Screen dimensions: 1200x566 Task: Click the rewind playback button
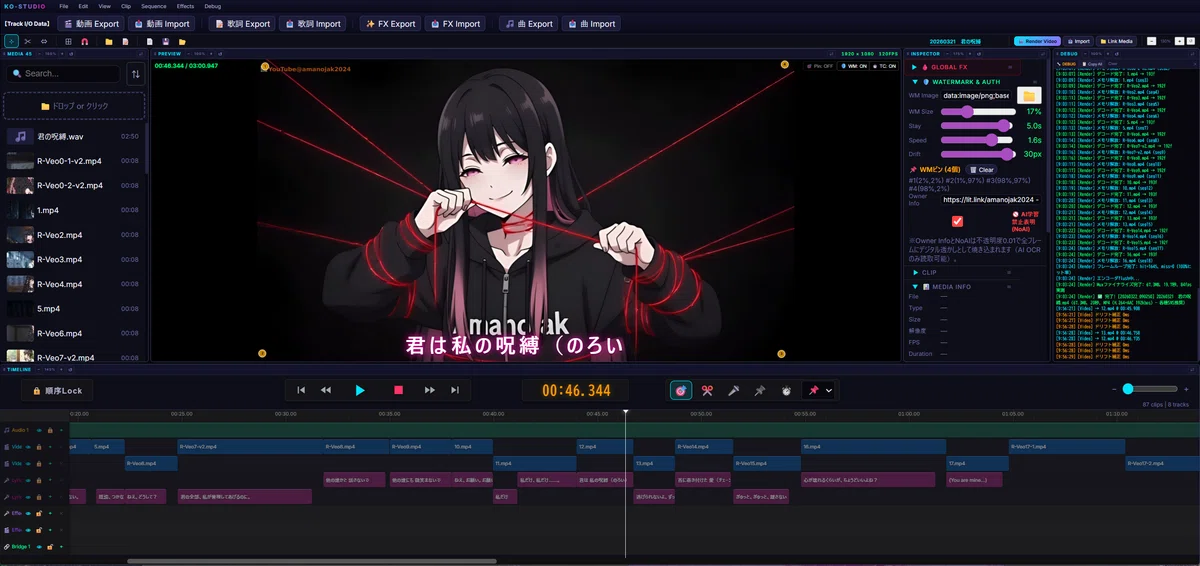tap(326, 390)
